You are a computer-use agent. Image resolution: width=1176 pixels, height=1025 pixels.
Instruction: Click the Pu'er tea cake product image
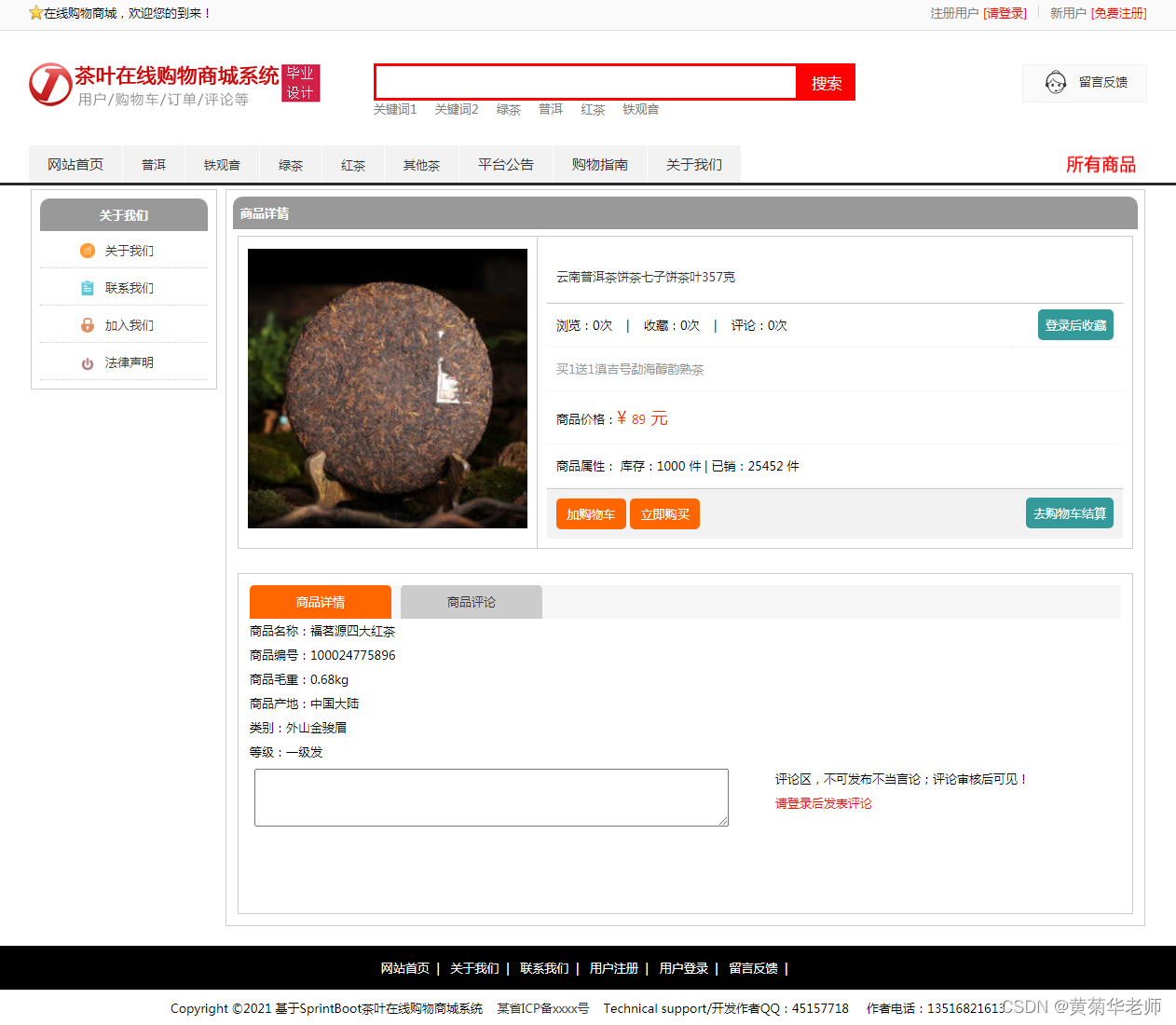click(388, 389)
